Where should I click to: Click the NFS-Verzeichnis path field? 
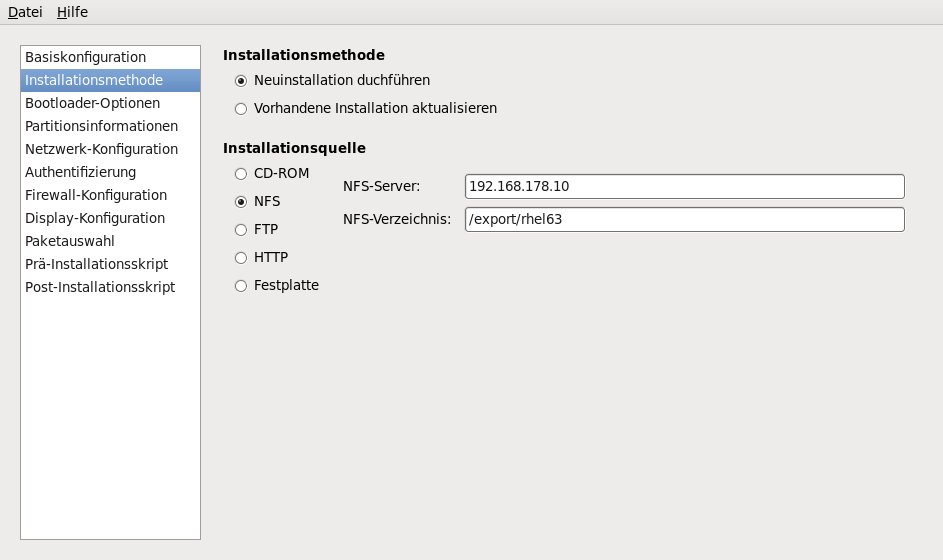(684, 219)
